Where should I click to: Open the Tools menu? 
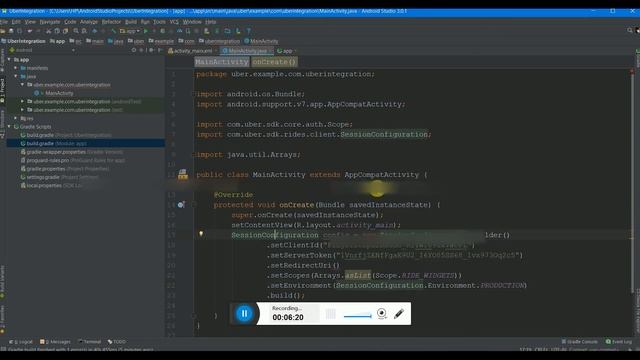(x=159, y=22)
